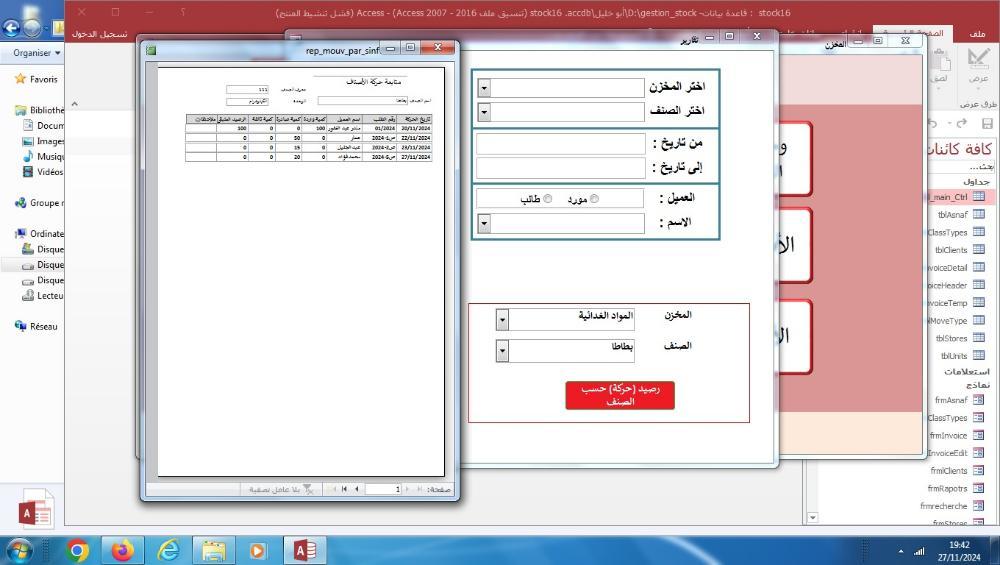This screenshot has height=565, width=1000.
Task: Open the المخزن dropdown showing المواد الغذائية
Action: tap(502, 319)
